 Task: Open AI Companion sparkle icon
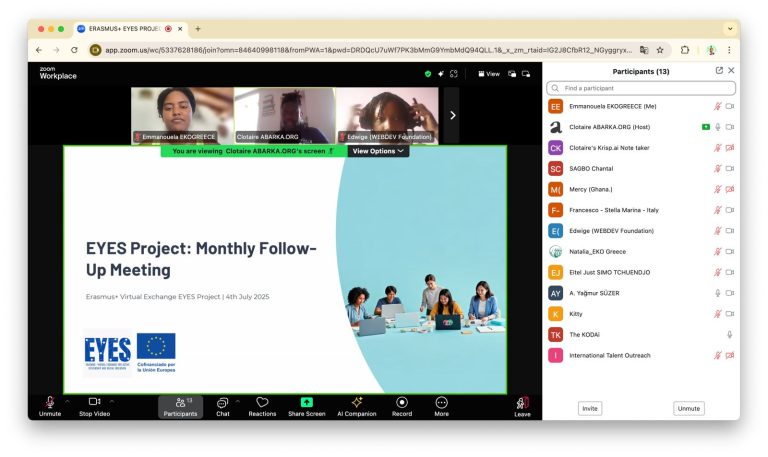(x=357, y=402)
